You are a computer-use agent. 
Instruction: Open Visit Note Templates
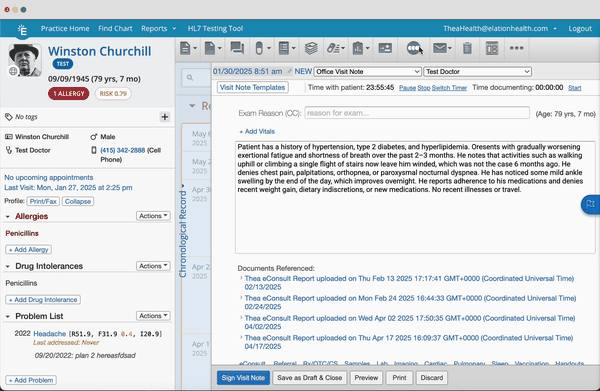click(x=253, y=87)
